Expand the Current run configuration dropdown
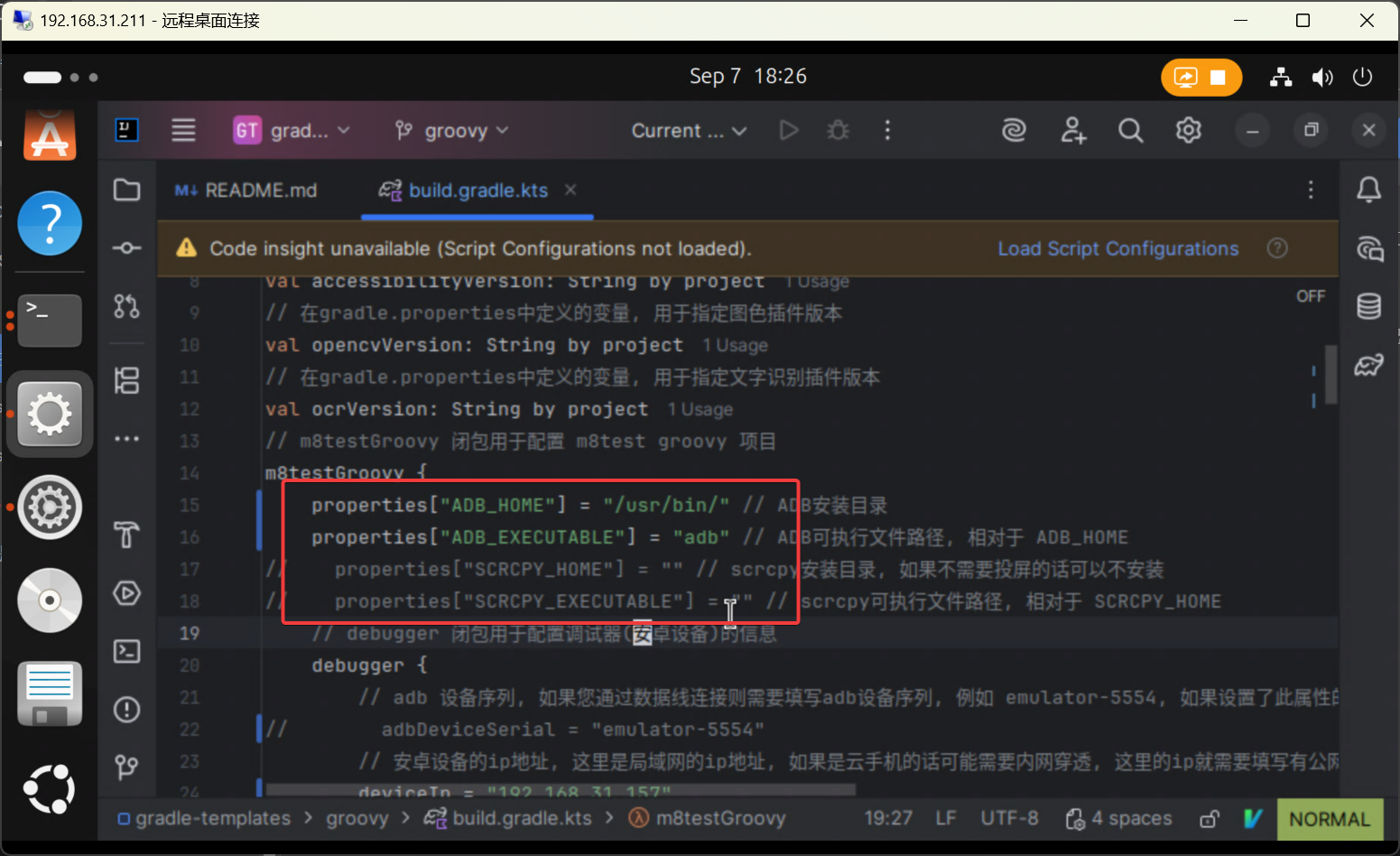 click(x=689, y=131)
